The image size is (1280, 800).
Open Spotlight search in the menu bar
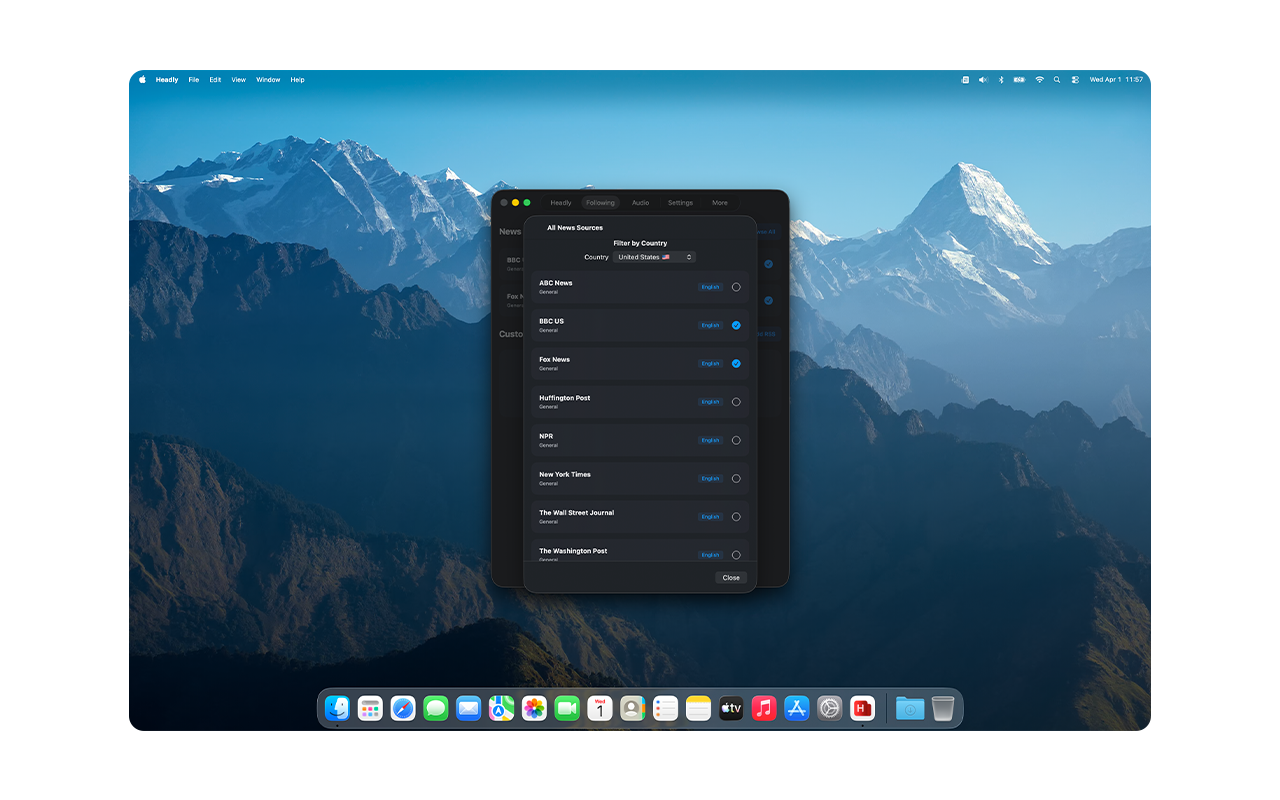point(1057,80)
